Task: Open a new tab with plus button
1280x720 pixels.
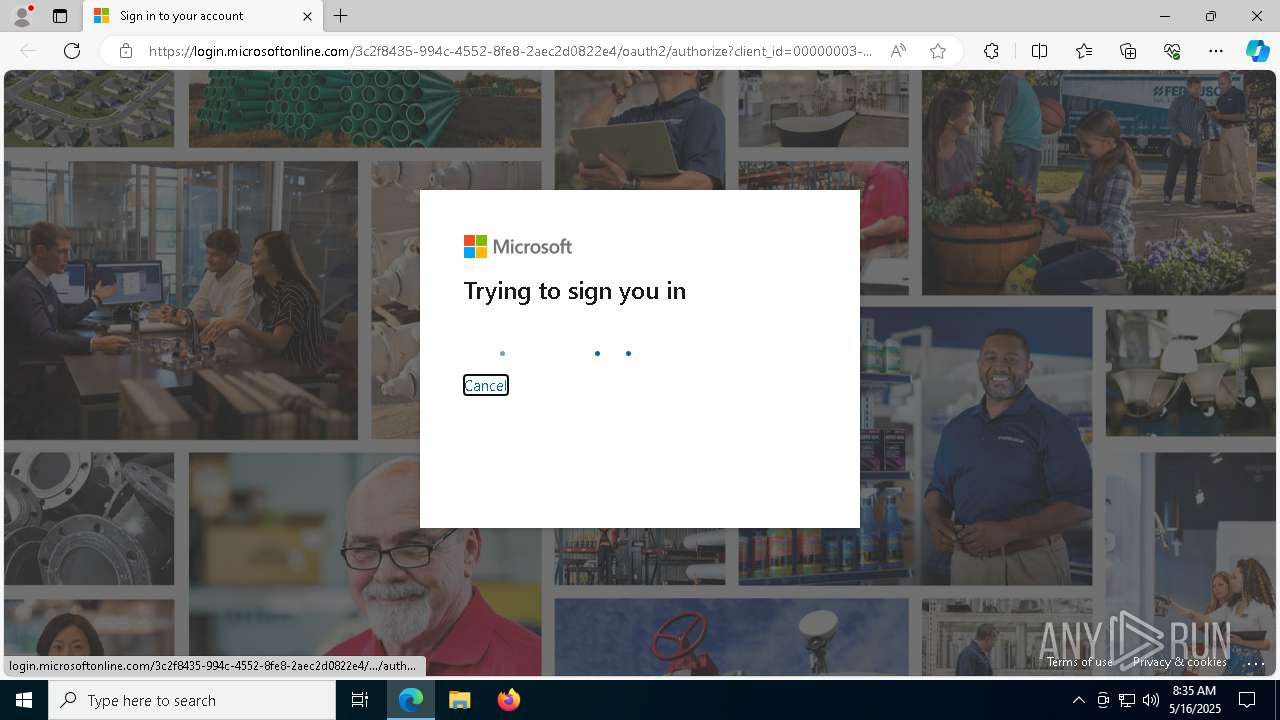Action: (x=341, y=16)
